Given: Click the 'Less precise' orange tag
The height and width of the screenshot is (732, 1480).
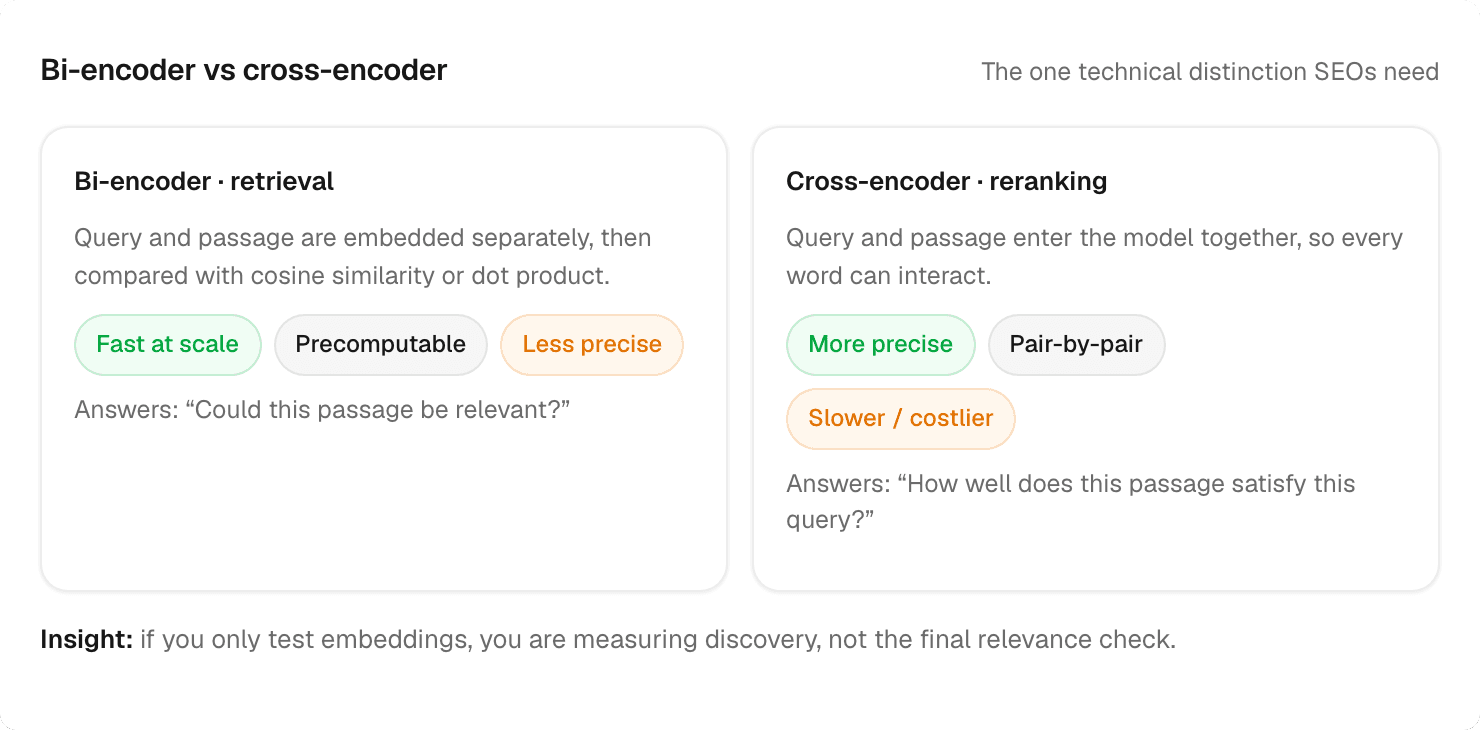Looking at the screenshot, I should pyautogui.click(x=592, y=345).
